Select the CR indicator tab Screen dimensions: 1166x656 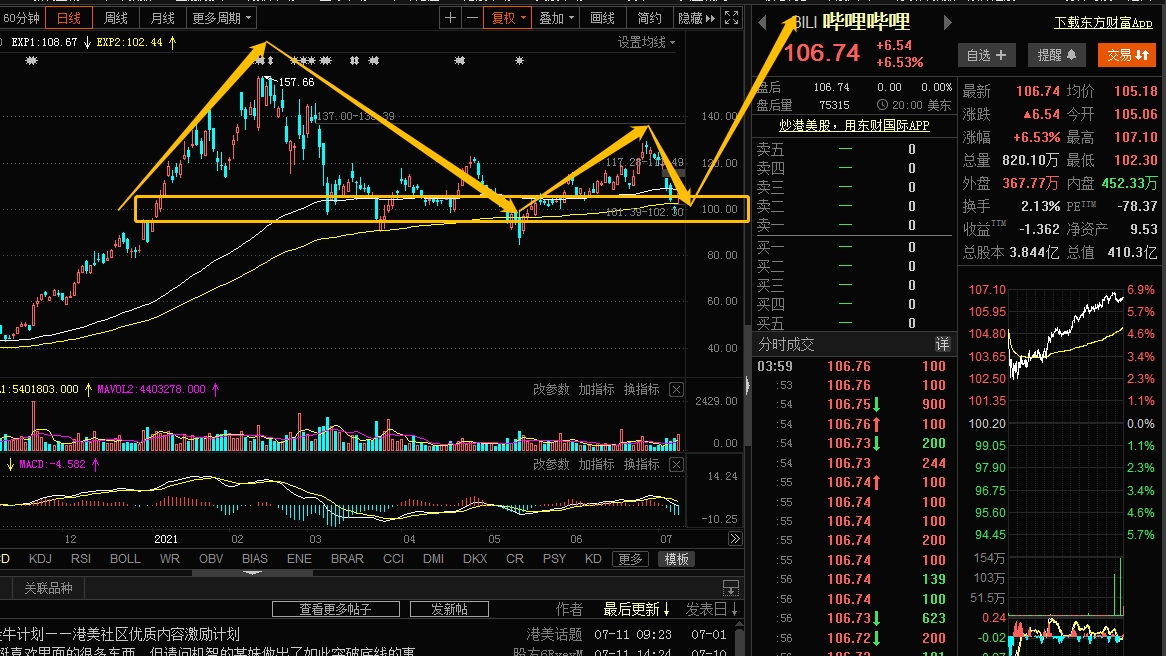pos(515,559)
